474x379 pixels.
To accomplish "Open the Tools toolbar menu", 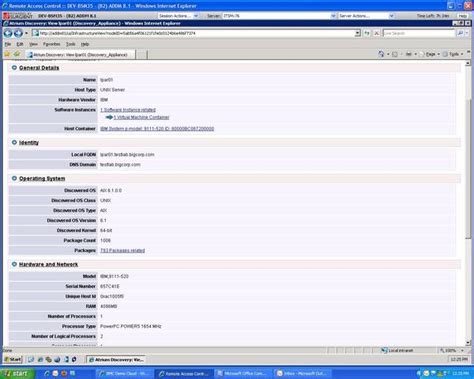I will tap(453, 54).
